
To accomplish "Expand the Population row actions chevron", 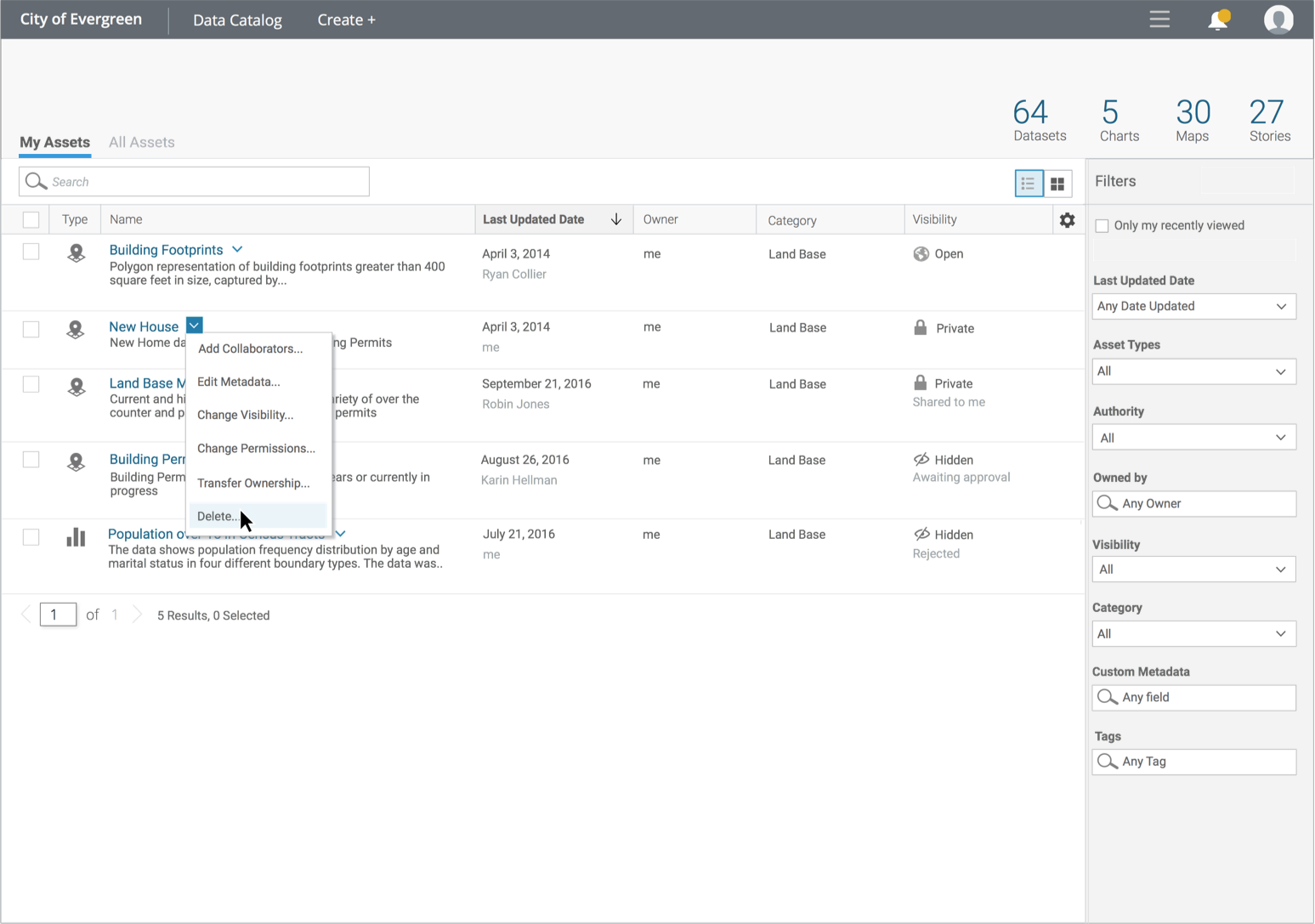I will [341, 534].
